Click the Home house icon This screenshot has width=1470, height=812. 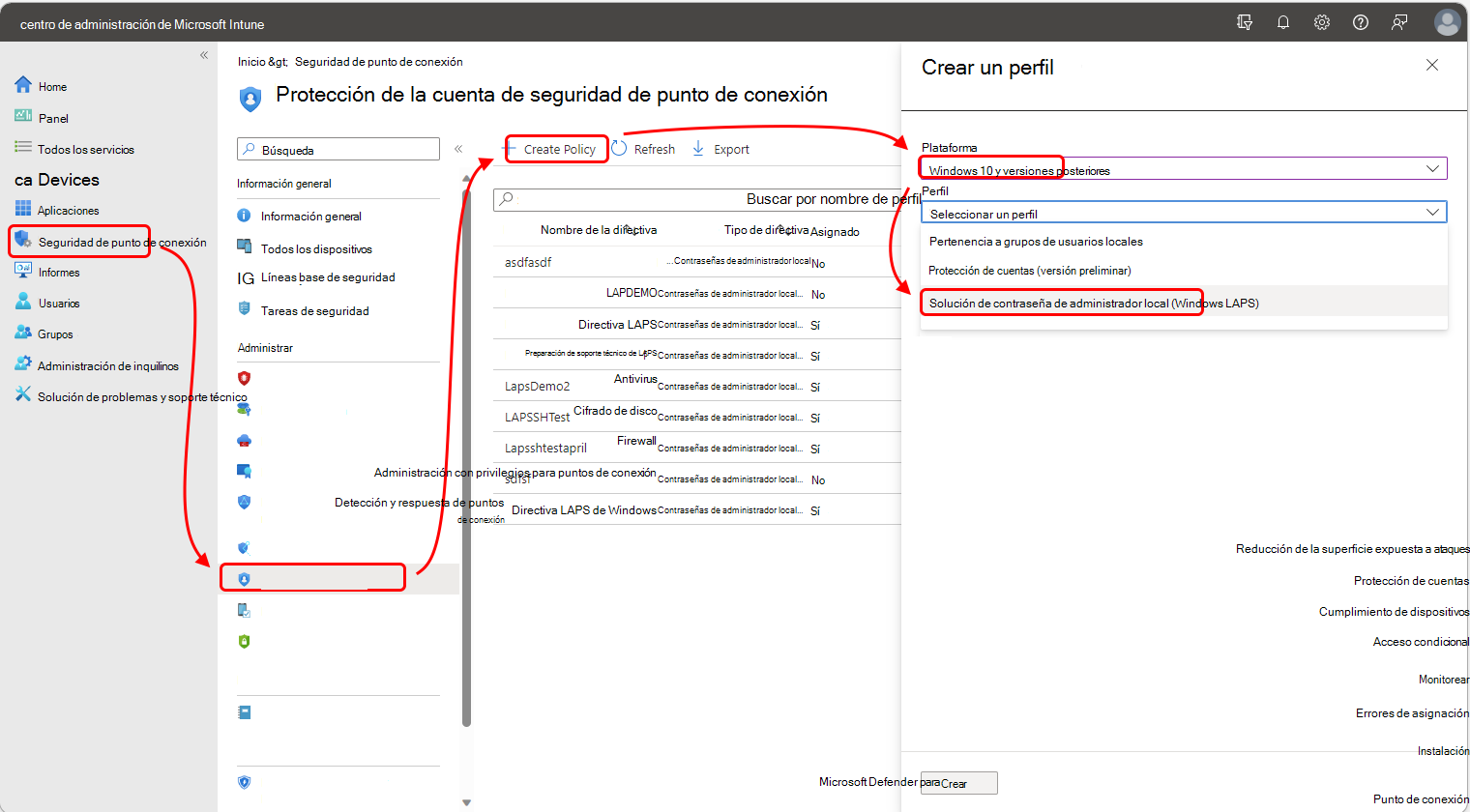[x=23, y=85]
